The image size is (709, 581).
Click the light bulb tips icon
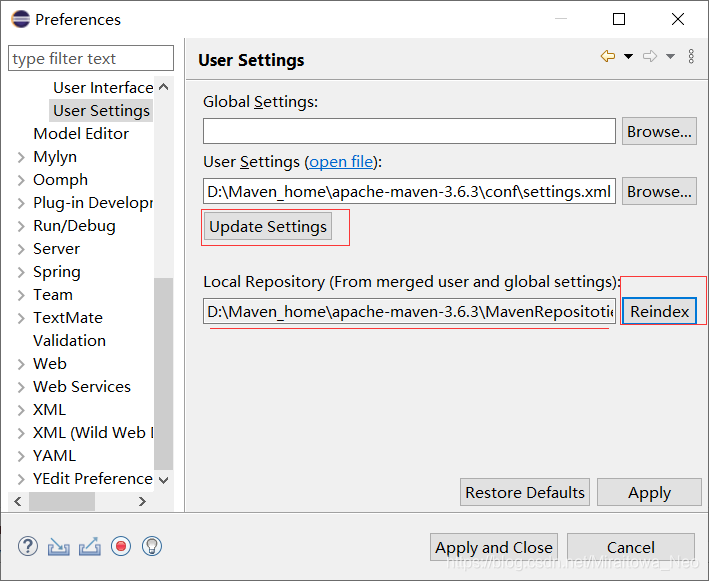tap(152, 546)
